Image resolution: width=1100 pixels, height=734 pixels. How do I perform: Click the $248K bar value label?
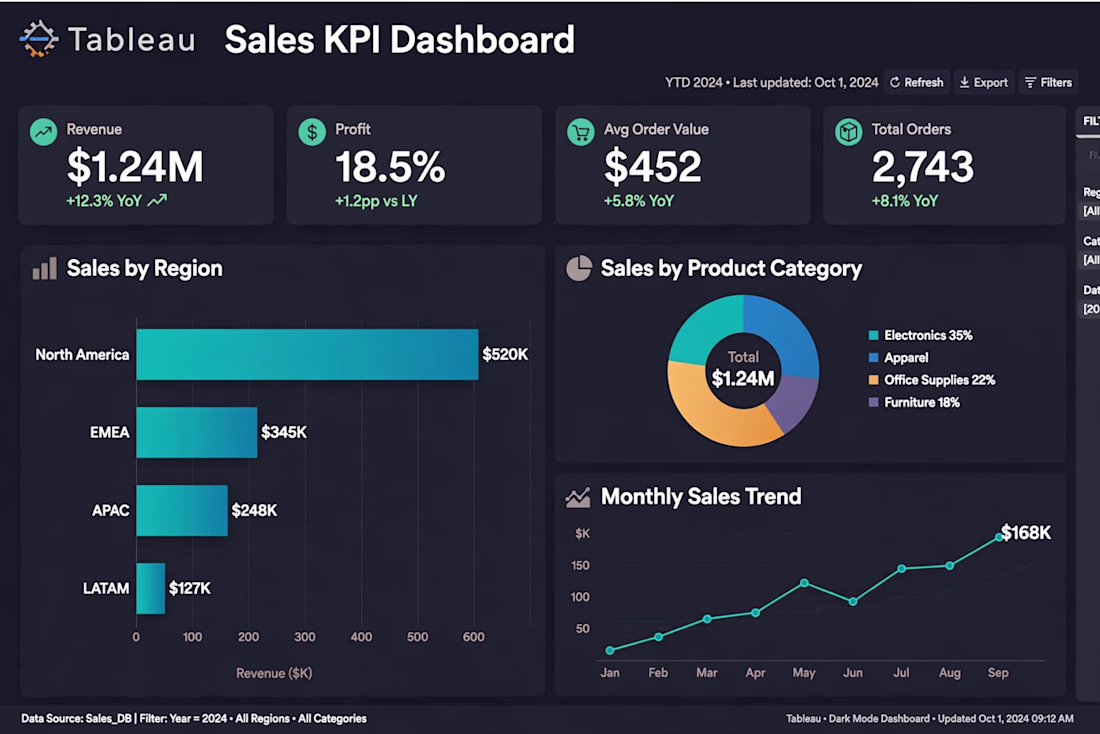(x=255, y=510)
